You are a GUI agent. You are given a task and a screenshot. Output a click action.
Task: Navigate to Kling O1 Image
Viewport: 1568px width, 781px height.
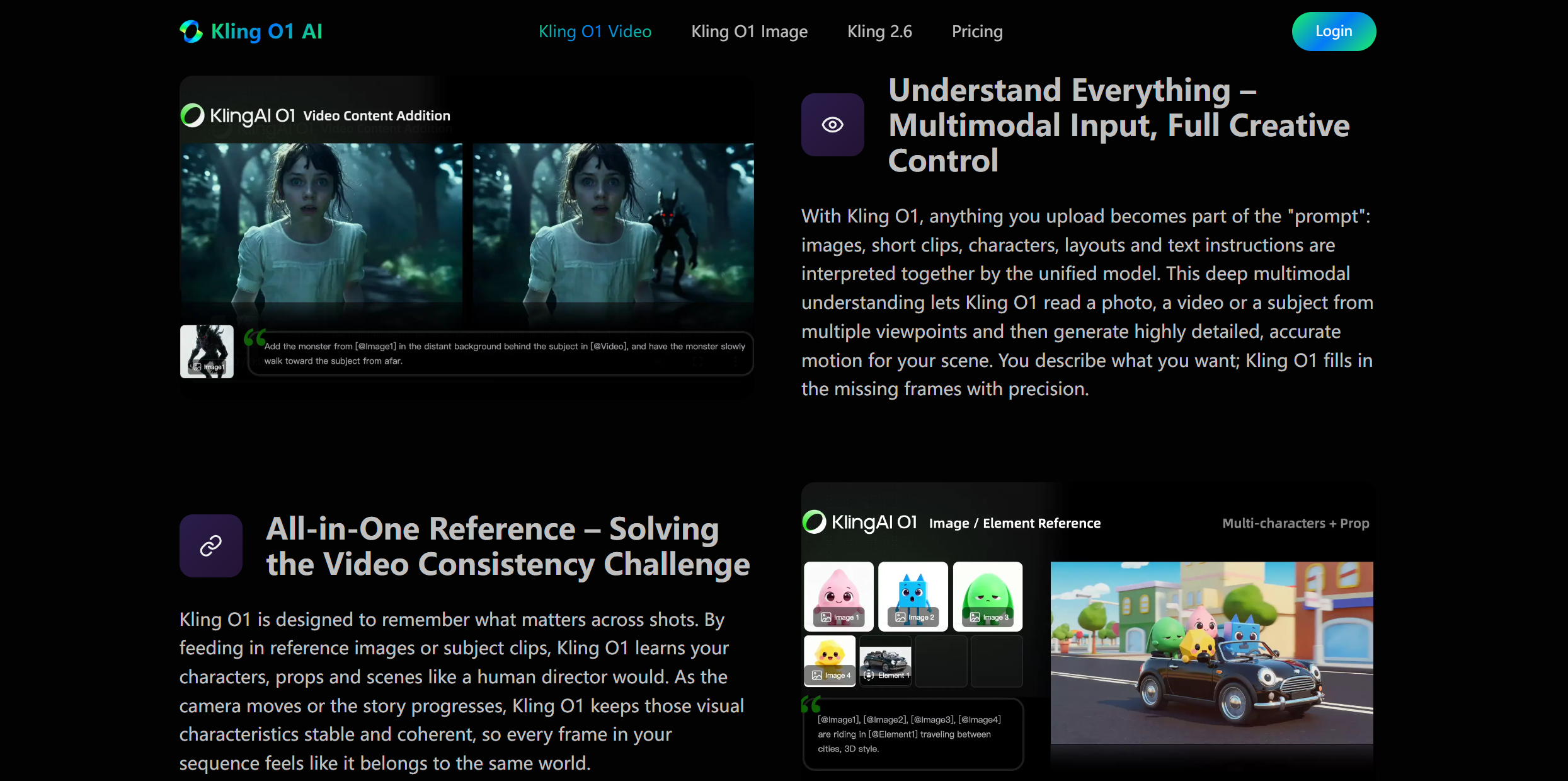pos(749,31)
